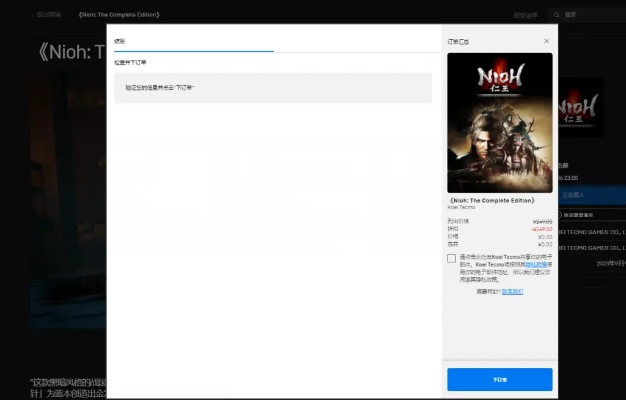Image resolution: width=626 pixels, height=400 pixels.
Task: Click the verify information notice box
Action: [273, 87]
